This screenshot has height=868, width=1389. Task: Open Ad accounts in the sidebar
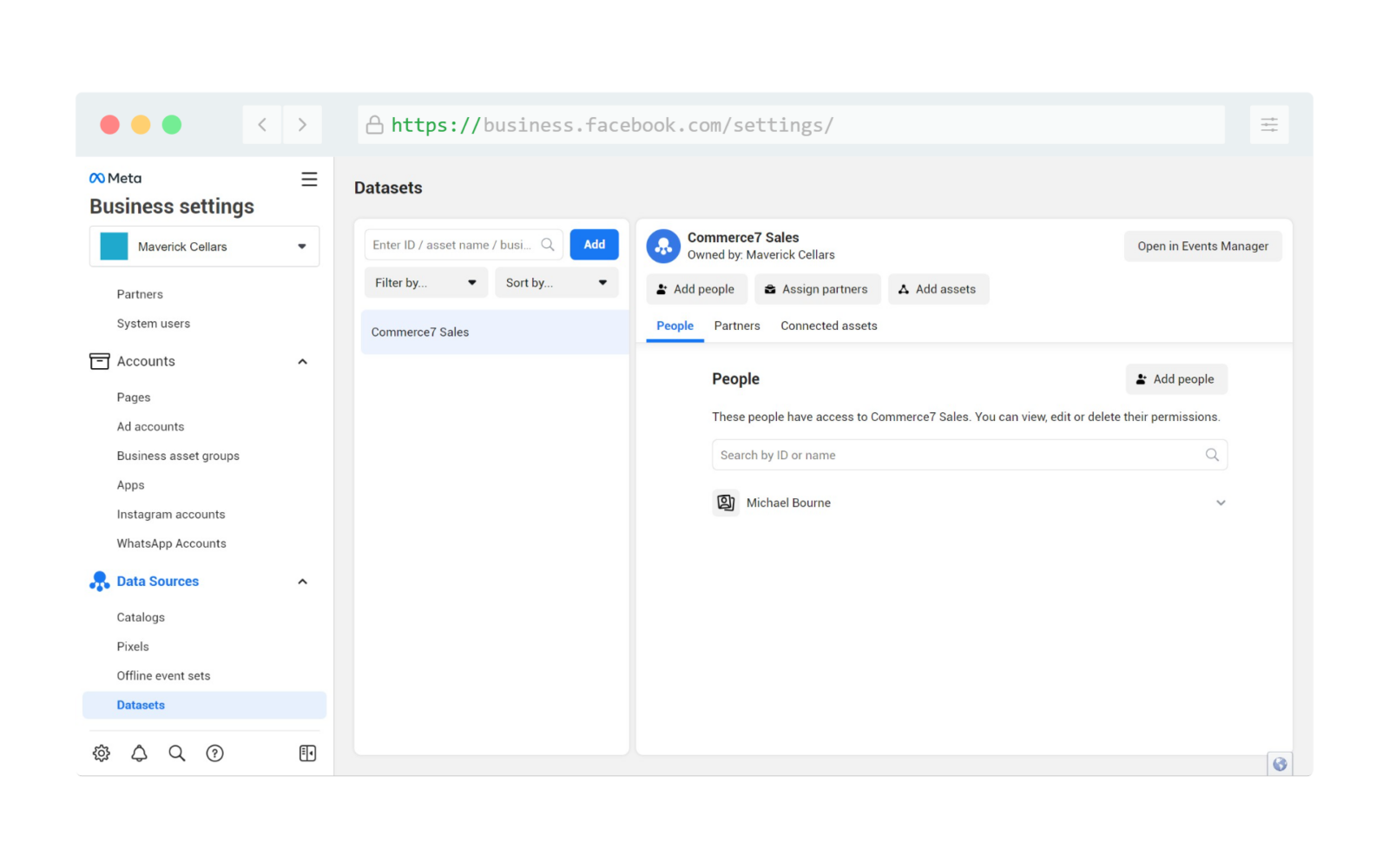tap(150, 427)
